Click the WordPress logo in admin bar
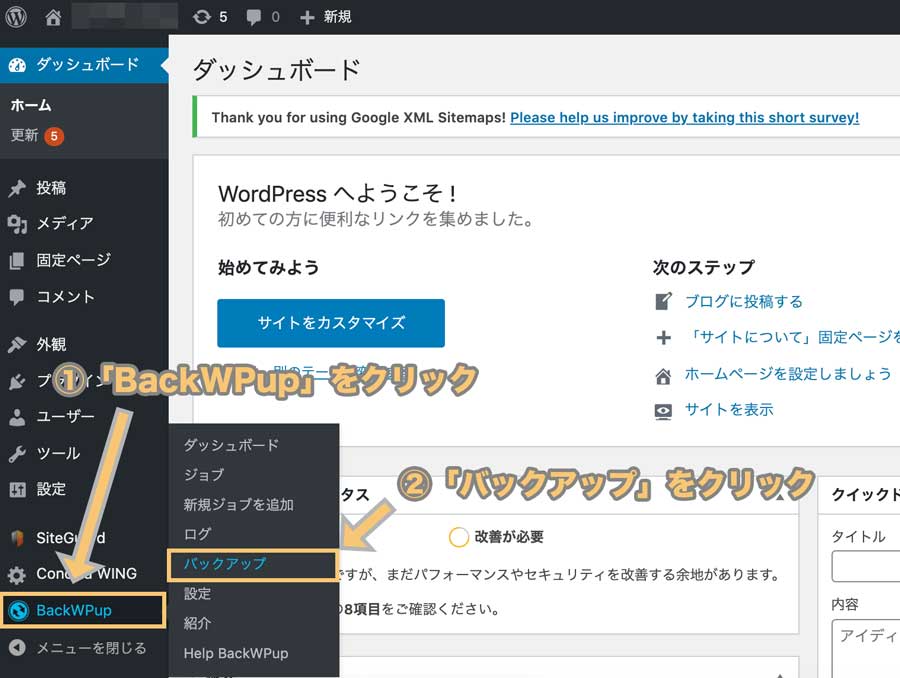 point(16,17)
